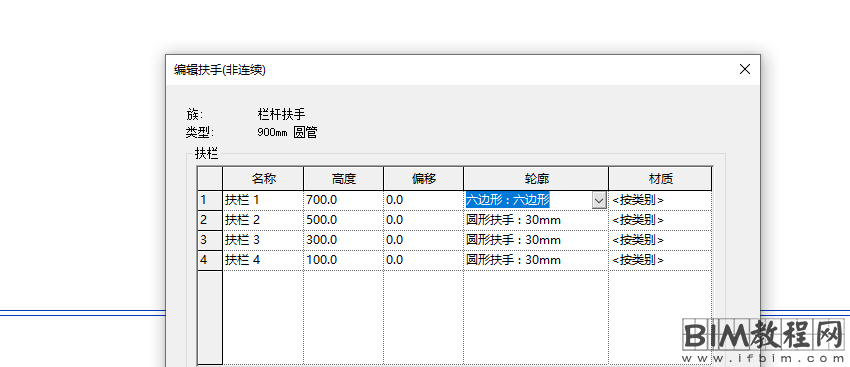
Task: Click the height value 100.0
Action: pyautogui.click(x=343, y=260)
